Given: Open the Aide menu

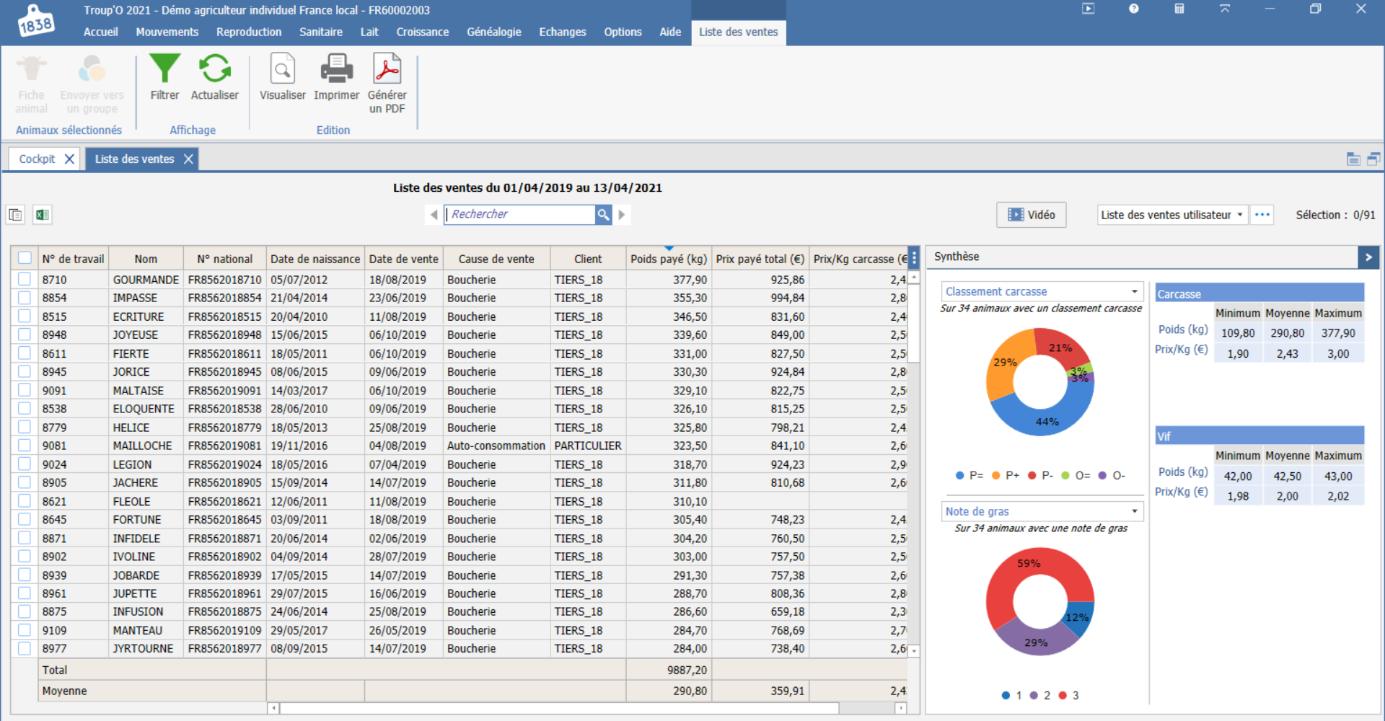Looking at the screenshot, I should [670, 32].
